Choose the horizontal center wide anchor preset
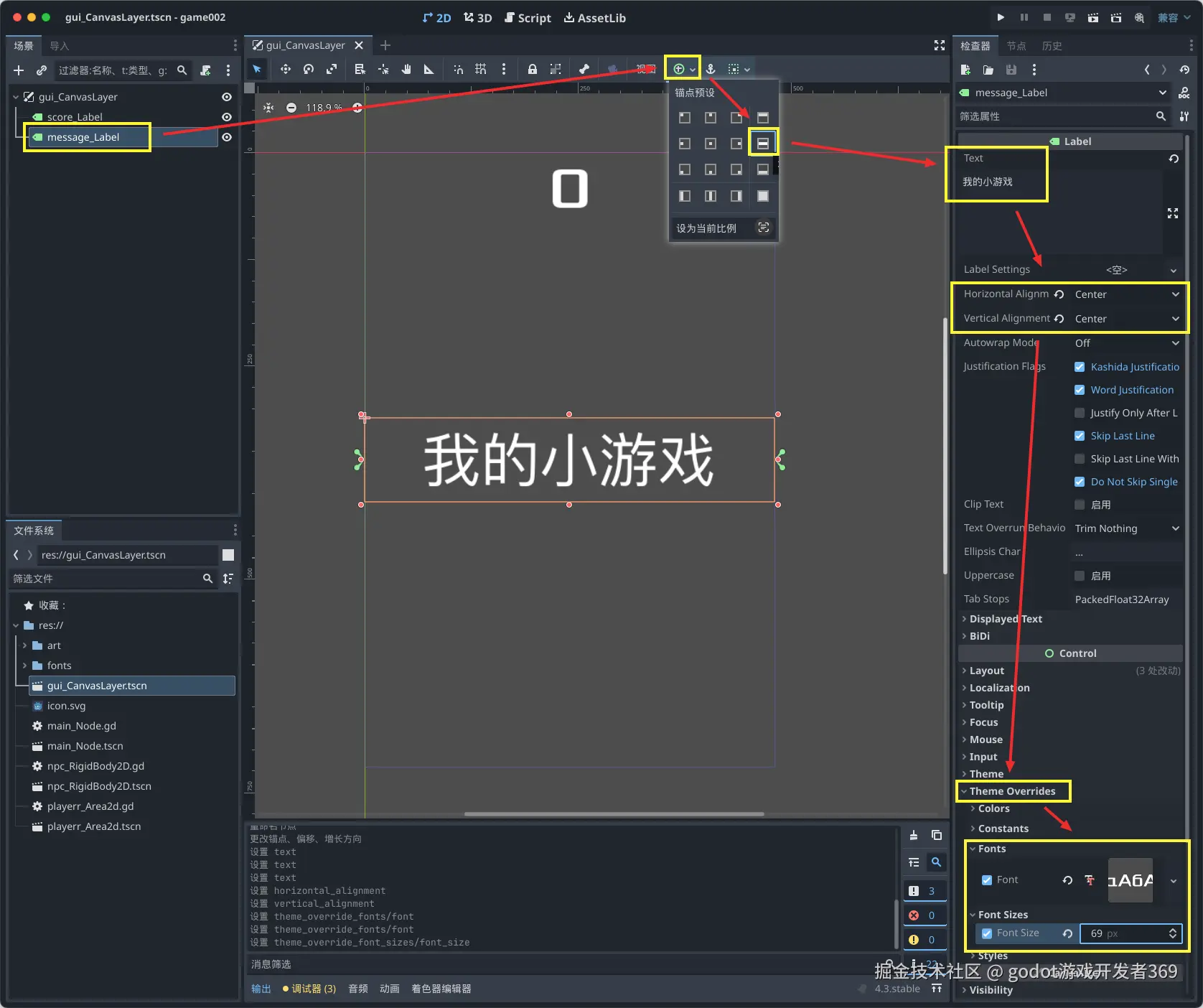Viewport: 1203px width, 1008px height. point(763,144)
